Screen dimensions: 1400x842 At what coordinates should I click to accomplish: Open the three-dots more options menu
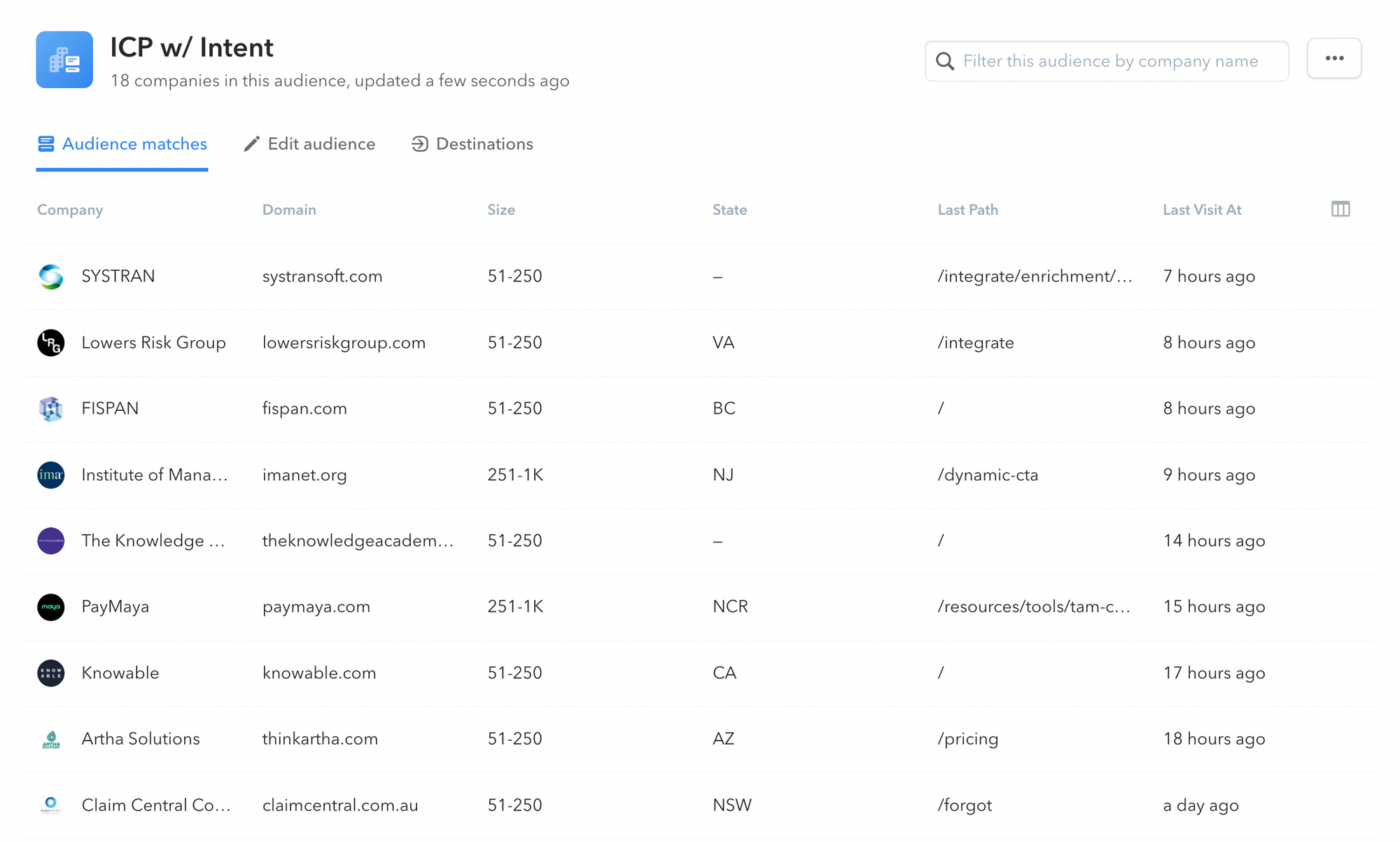point(1333,59)
